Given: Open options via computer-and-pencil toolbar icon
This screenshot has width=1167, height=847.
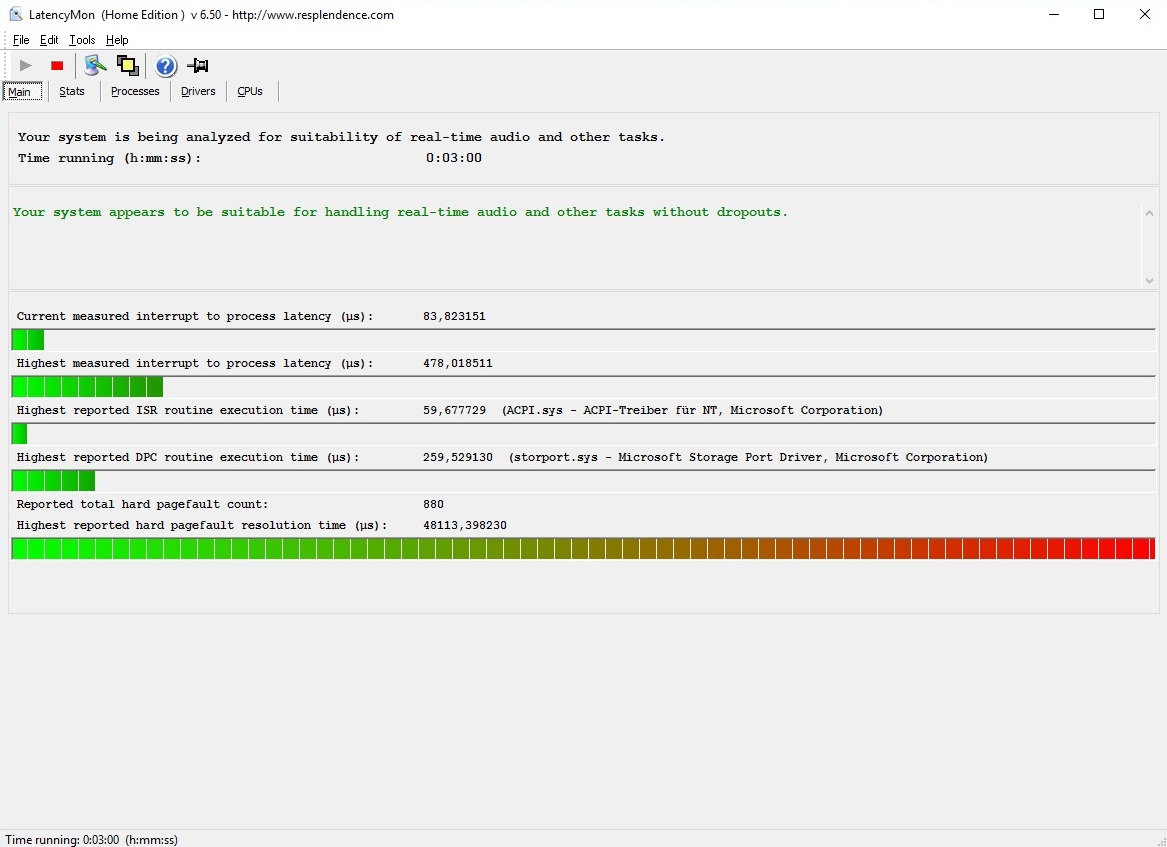Looking at the screenshot, I should tap(95, 65).
